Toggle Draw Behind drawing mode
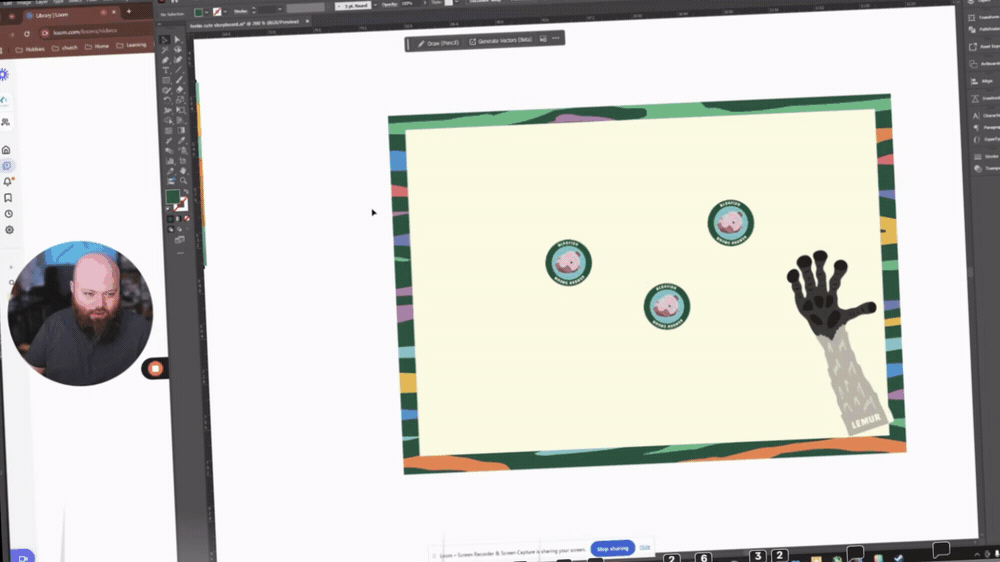1000x562 pixels. pyautogui.click(x=179, y=228)
